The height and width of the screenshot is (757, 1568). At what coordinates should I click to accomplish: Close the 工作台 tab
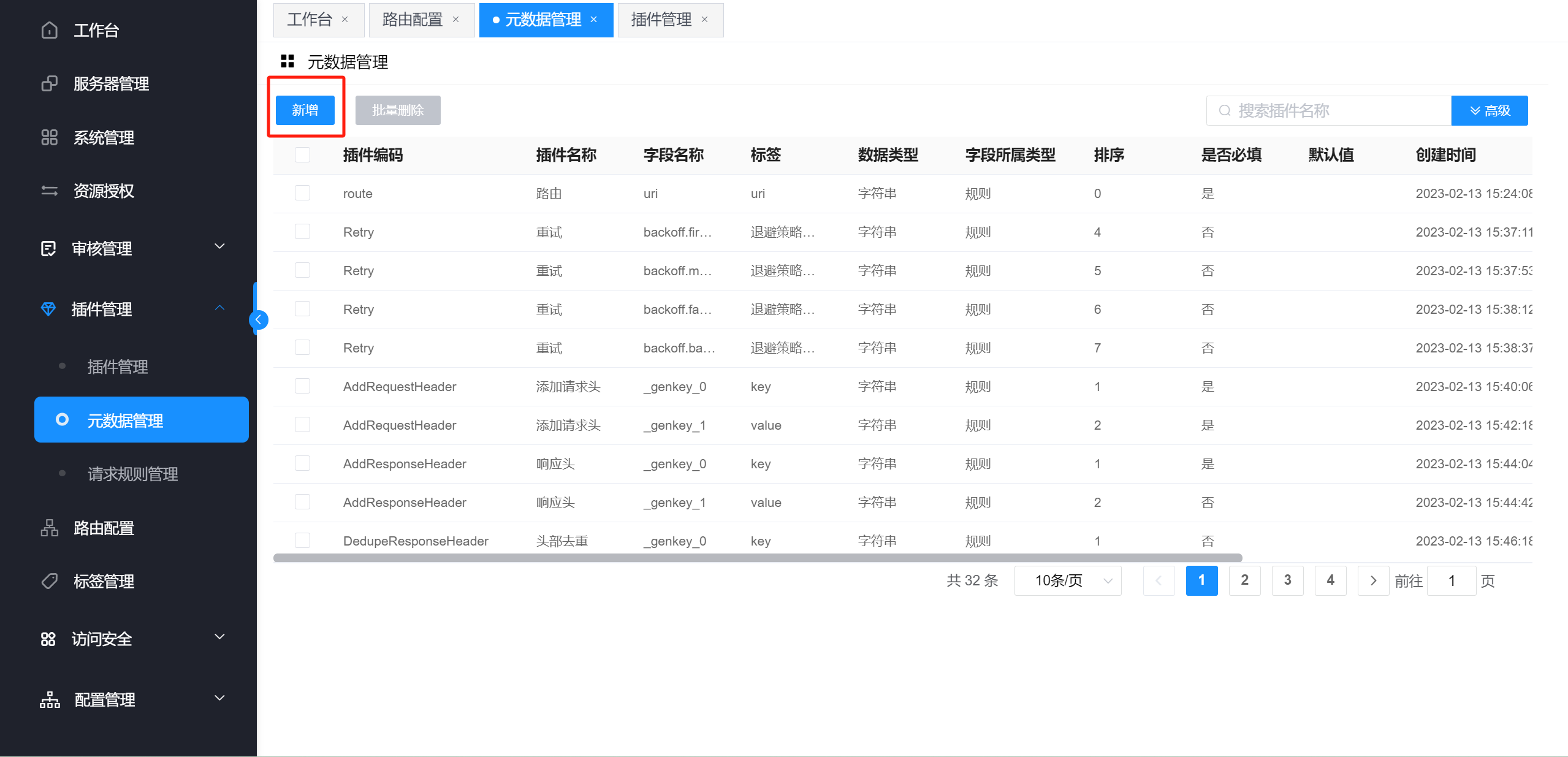tap(345, 20)
